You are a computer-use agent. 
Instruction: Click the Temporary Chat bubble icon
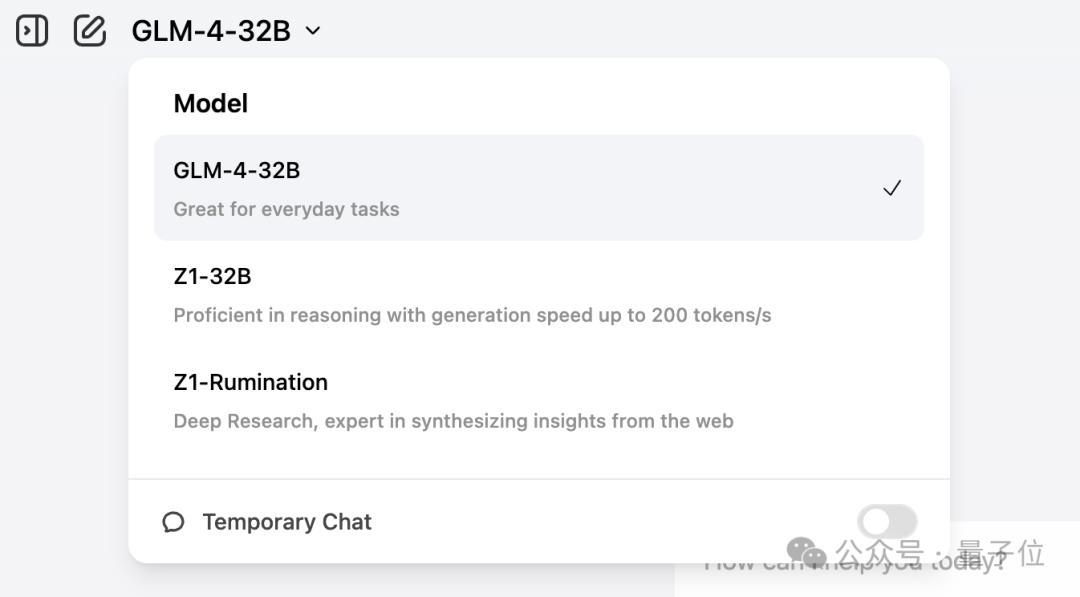click(x=173, y=522)
